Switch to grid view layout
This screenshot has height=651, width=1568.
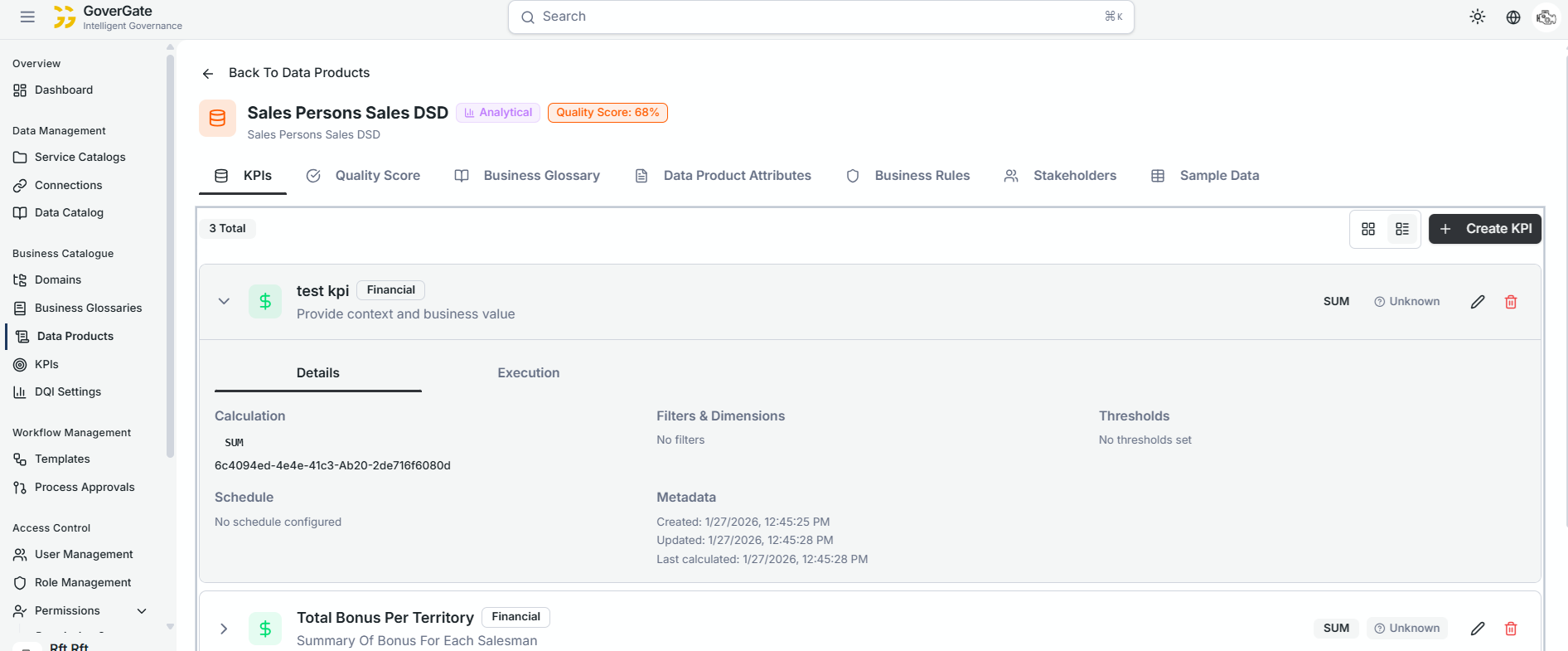pyautogui.click(x=1368, y=229)
